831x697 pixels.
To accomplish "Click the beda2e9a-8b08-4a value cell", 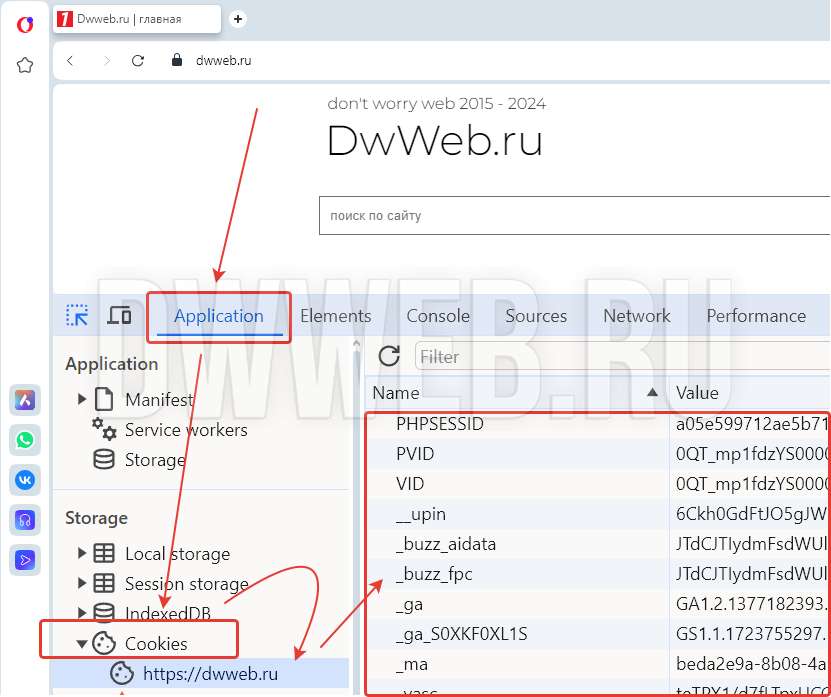I will click(750, 664).
